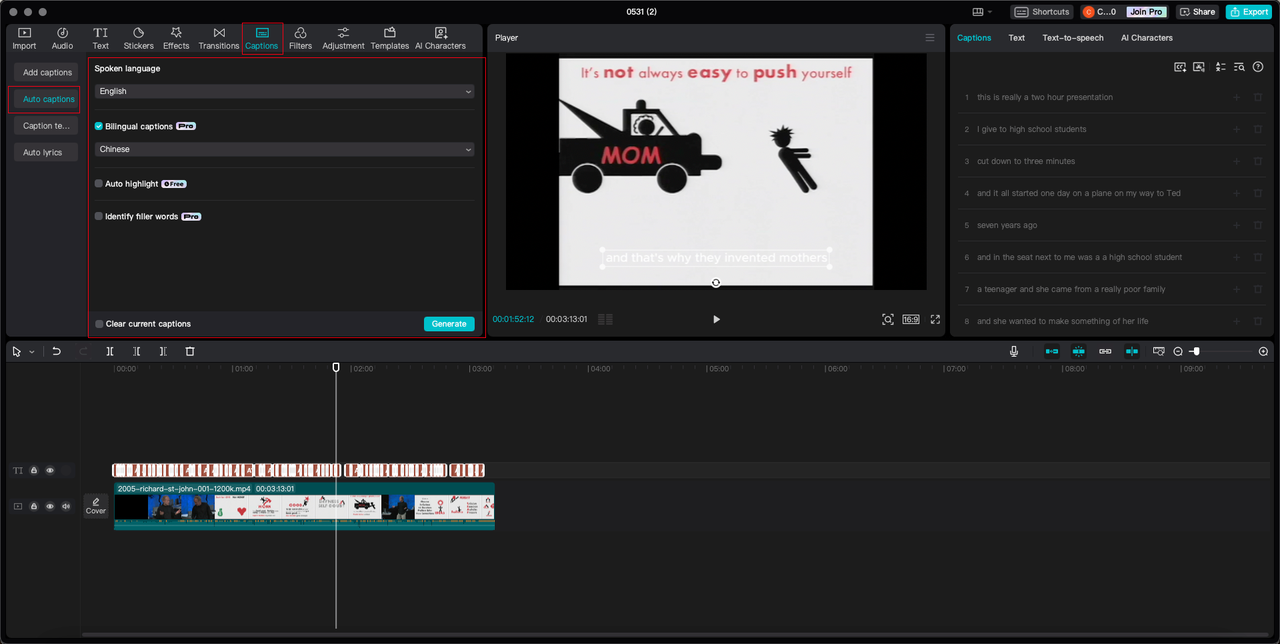Click the fullscreen player icon

click(x=936, y=319)
